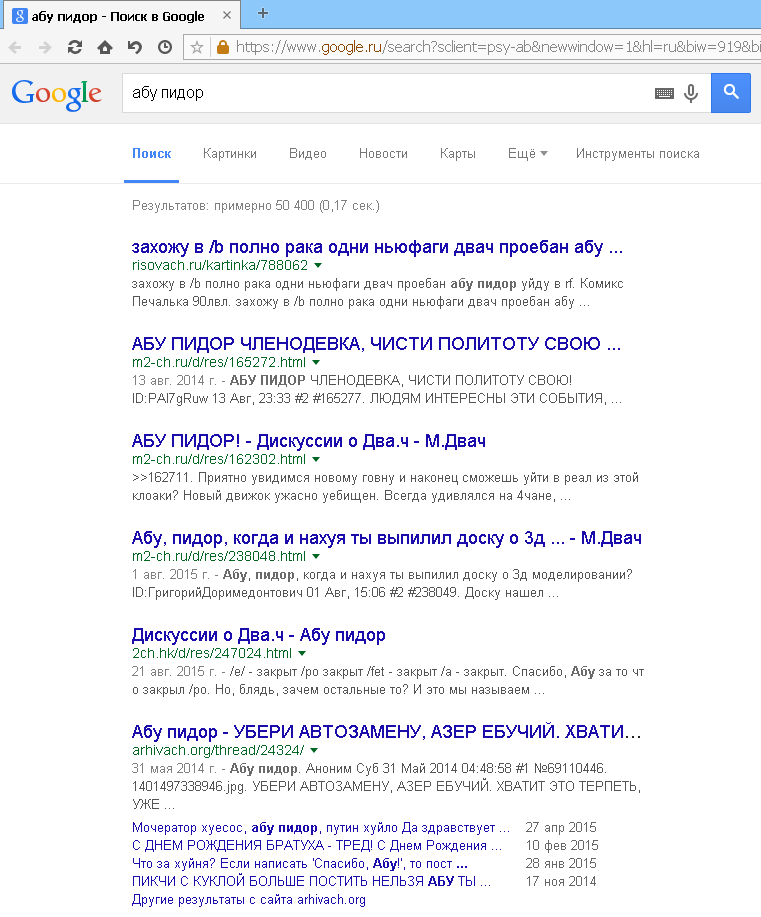The height and width of the screenshot is (917, 761).
Task: Click the search query input field
Action: 386,93
